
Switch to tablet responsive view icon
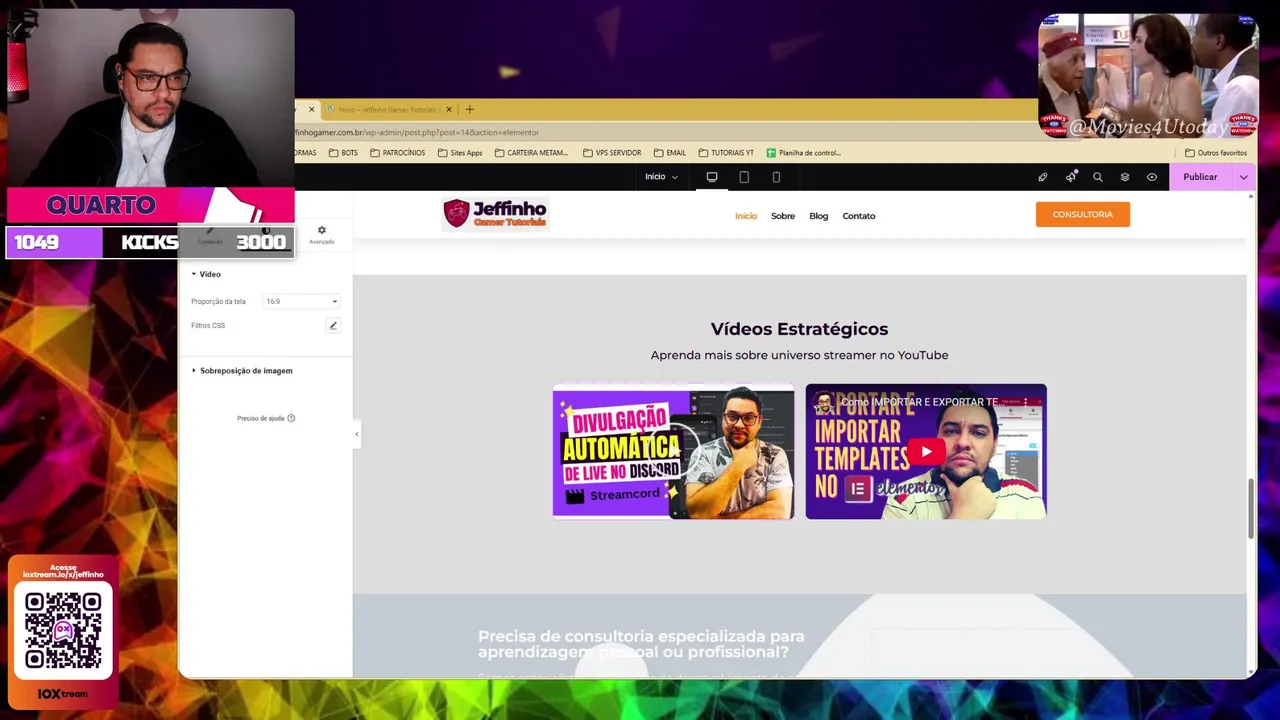point(744,177)
